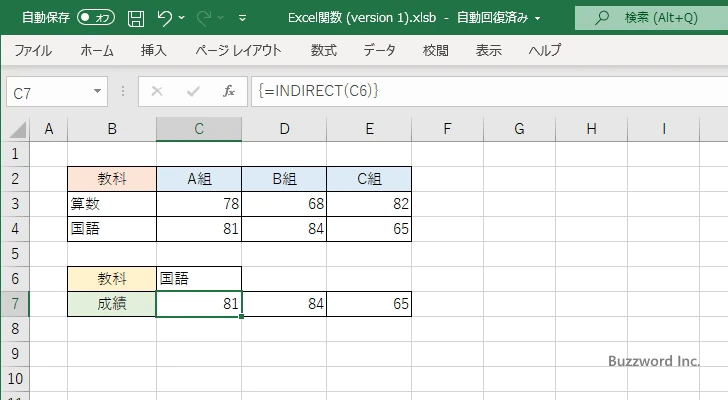
Task: Select row 7 header
Action: (x=15, y=304)
